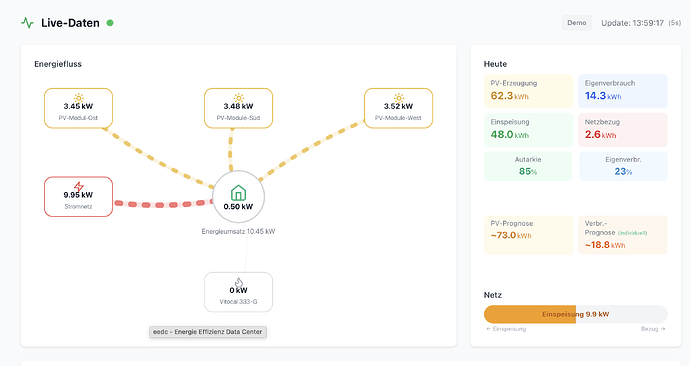The height and width of the screenshot is (366, 690).
Task: Click the 3.45 kW value
Action: [78, 106]
